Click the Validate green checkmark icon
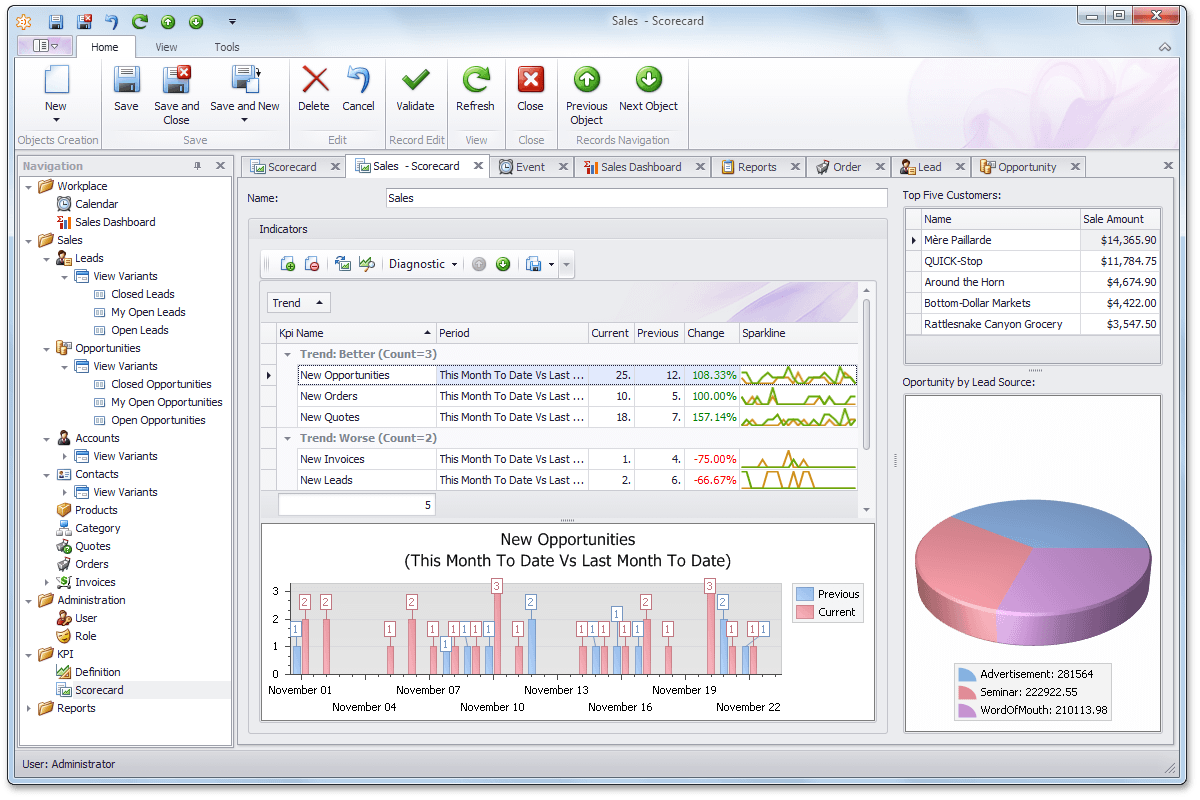The image size is (1200, 800). [415, 81]
